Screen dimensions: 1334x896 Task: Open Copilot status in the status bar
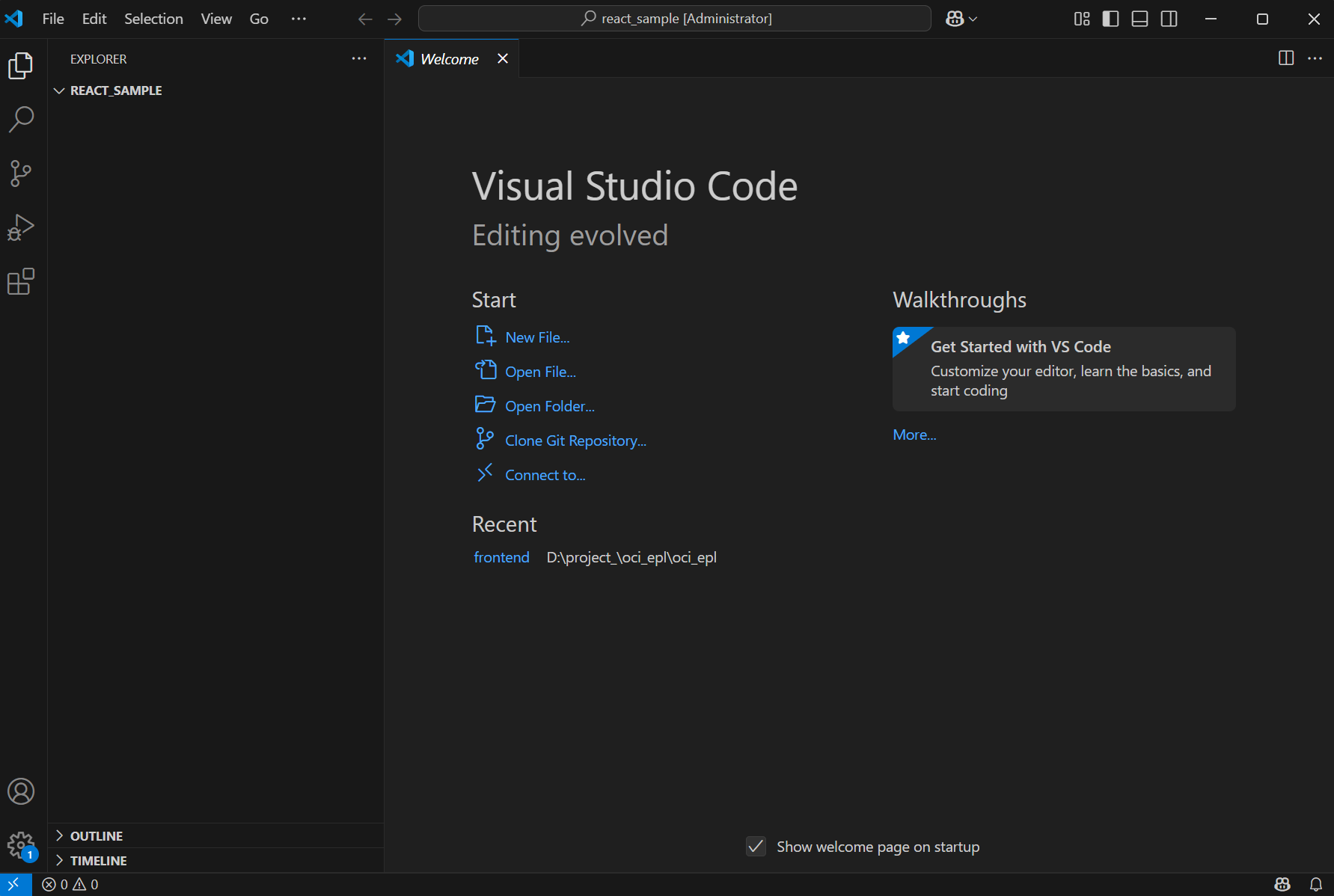1282,885
